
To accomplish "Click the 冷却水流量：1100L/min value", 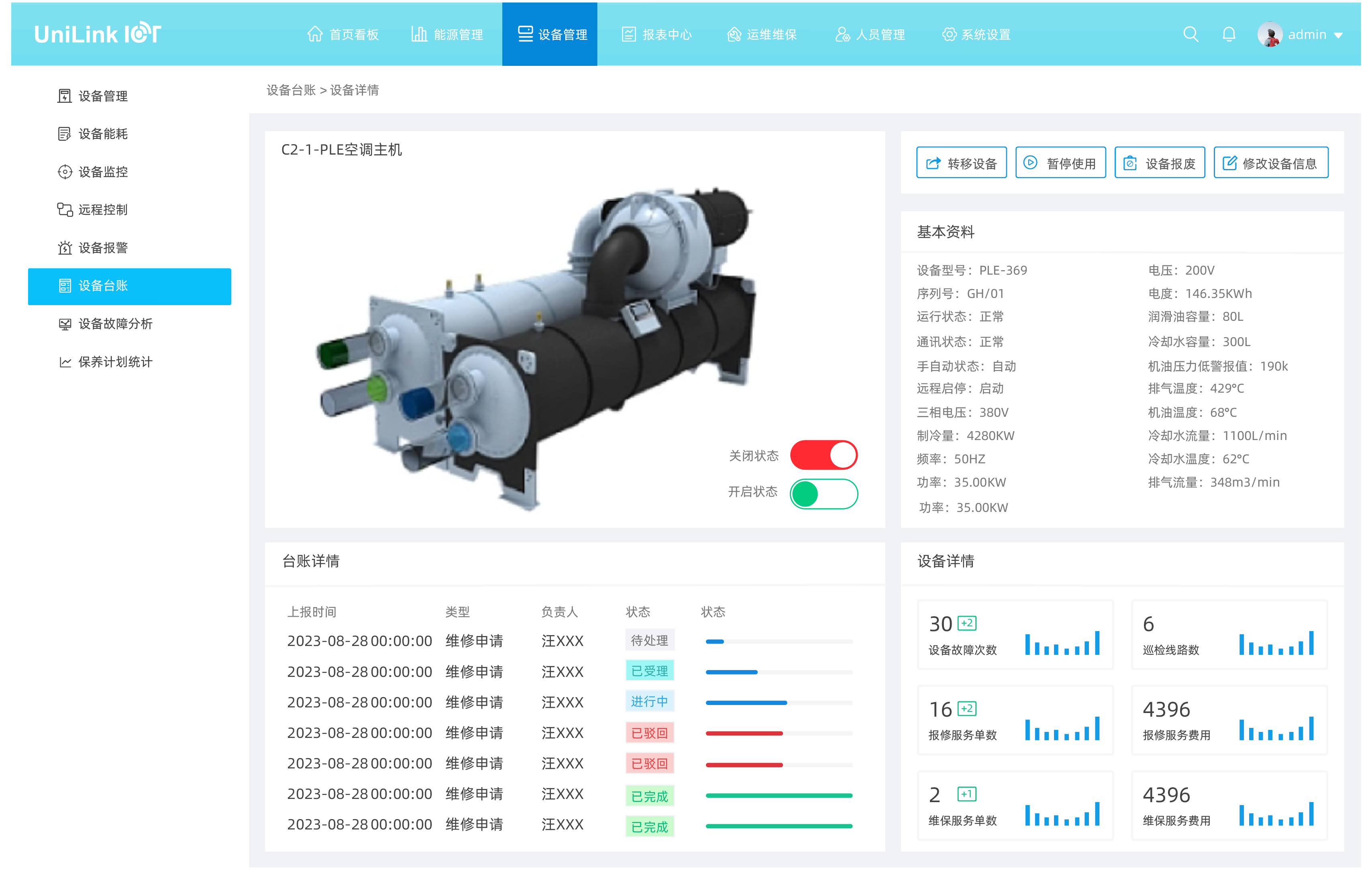I will pyautogui.click(x=1217, y=435).
